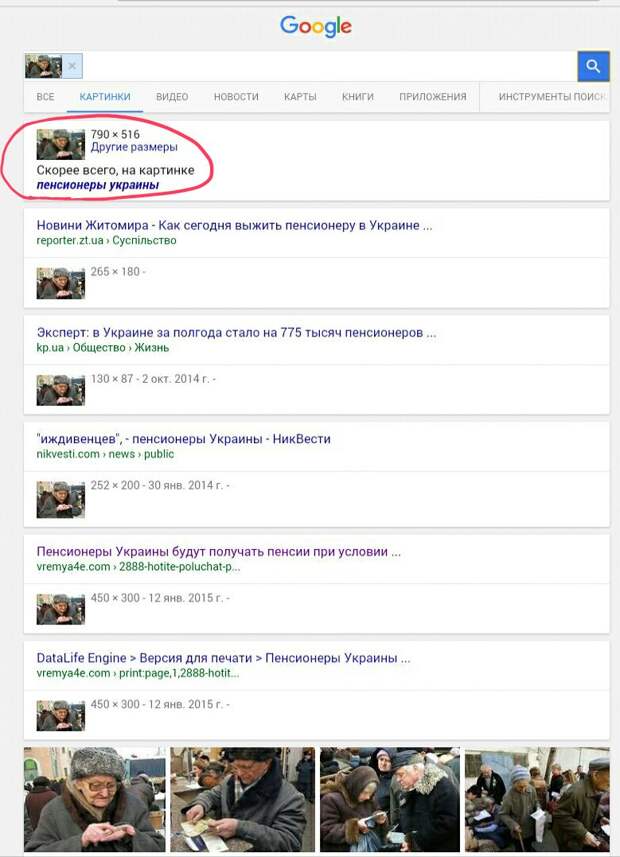The image size is (620, 857).
Task: Click inside the search input field
Action: [x=330, y=66]
